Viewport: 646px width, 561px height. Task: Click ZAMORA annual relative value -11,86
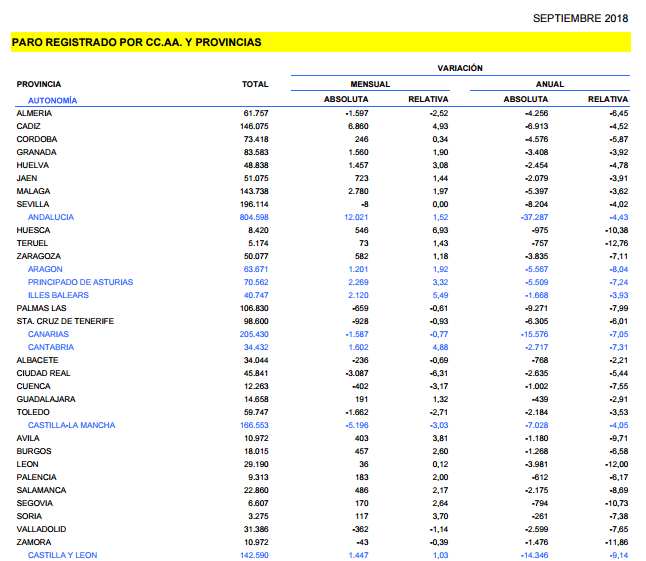pos(616,542)
